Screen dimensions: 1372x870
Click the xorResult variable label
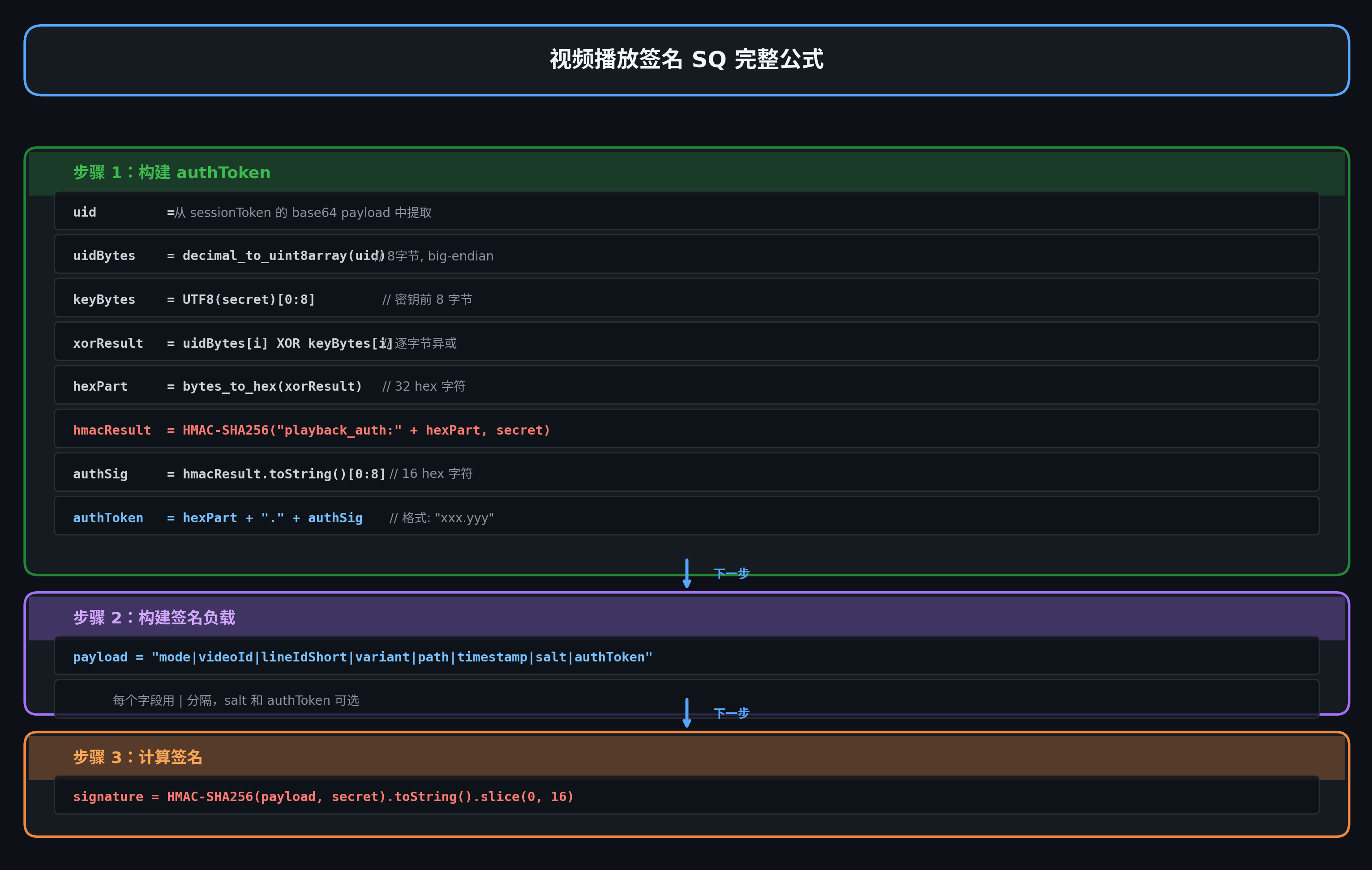[x=108, y=343]
